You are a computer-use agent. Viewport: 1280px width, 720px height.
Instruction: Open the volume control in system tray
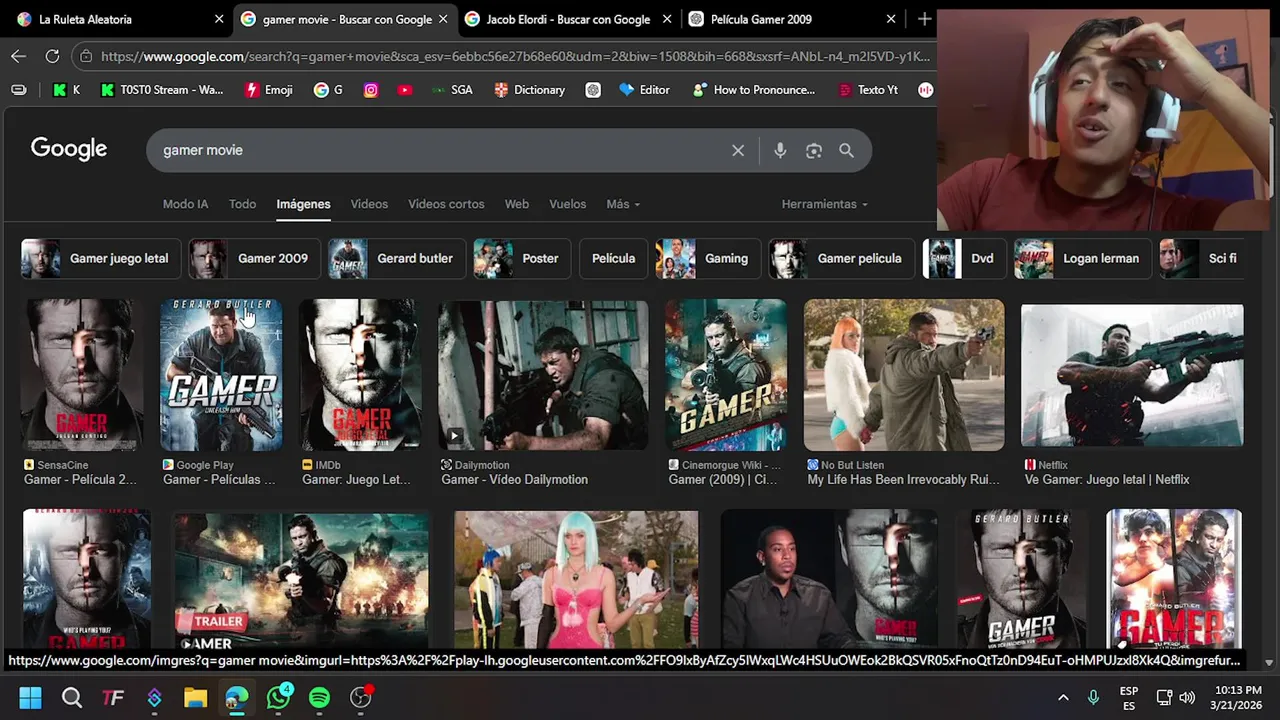click(1187, 697)
